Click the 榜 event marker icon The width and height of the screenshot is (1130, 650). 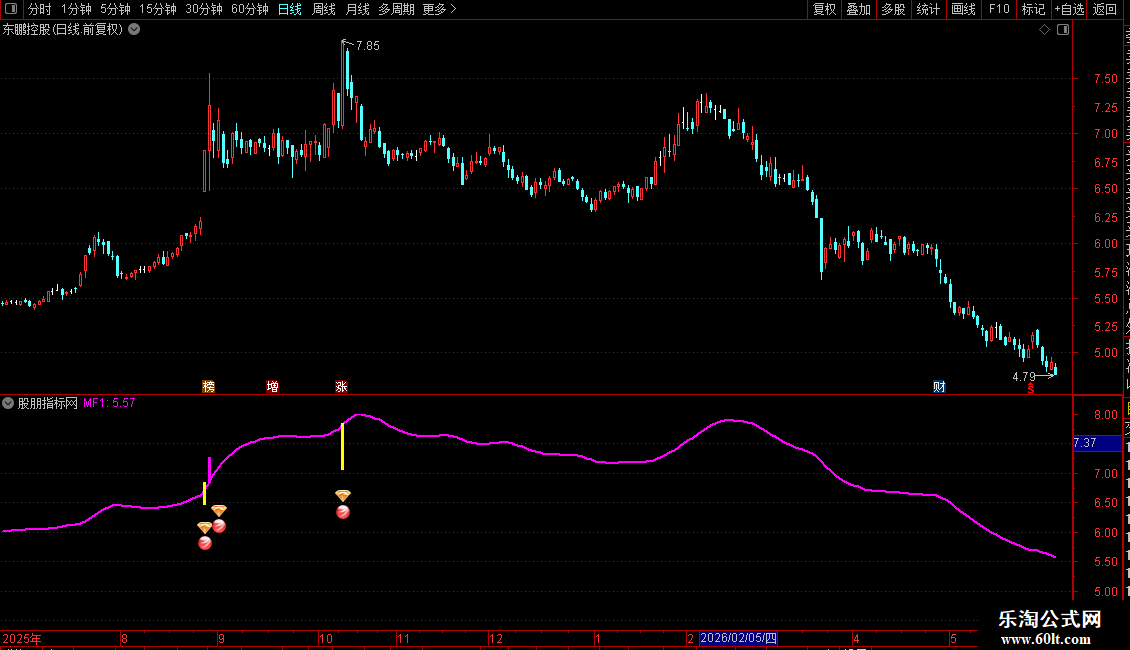(209, 386)
